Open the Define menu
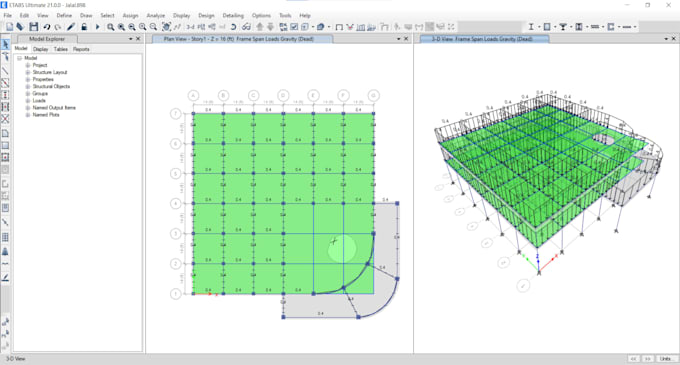Screen dimensions: 680x365 pyautogui.click(x=64, y=15)
